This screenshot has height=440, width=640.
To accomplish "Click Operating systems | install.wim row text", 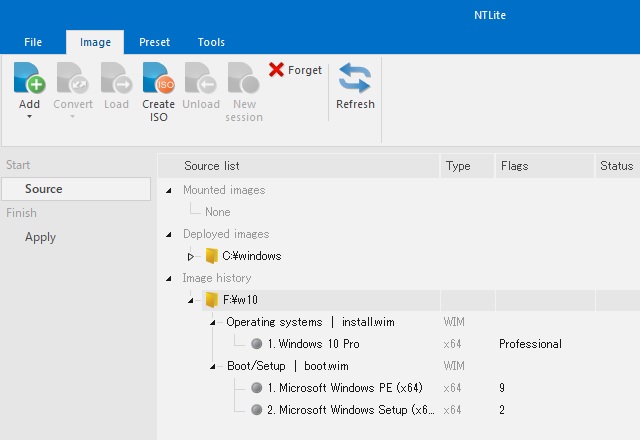I will [x=311, y=322].
